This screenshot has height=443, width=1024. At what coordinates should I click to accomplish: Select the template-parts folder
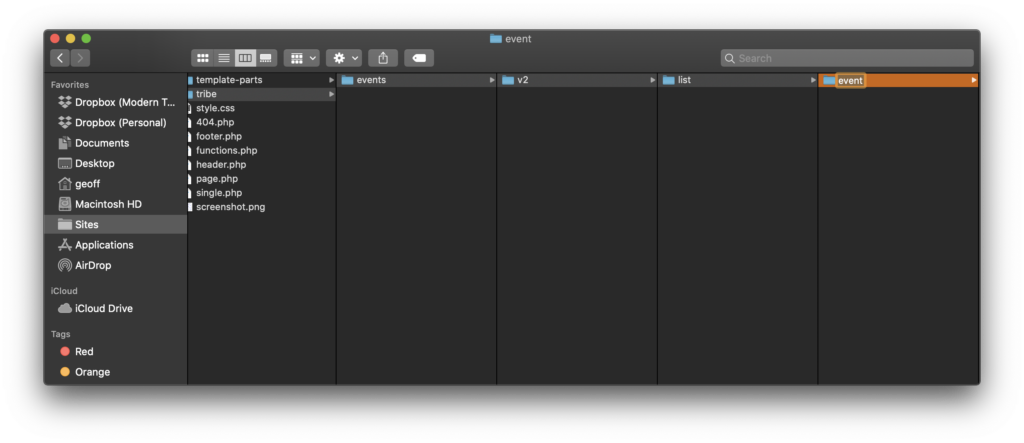click(261, 80)
